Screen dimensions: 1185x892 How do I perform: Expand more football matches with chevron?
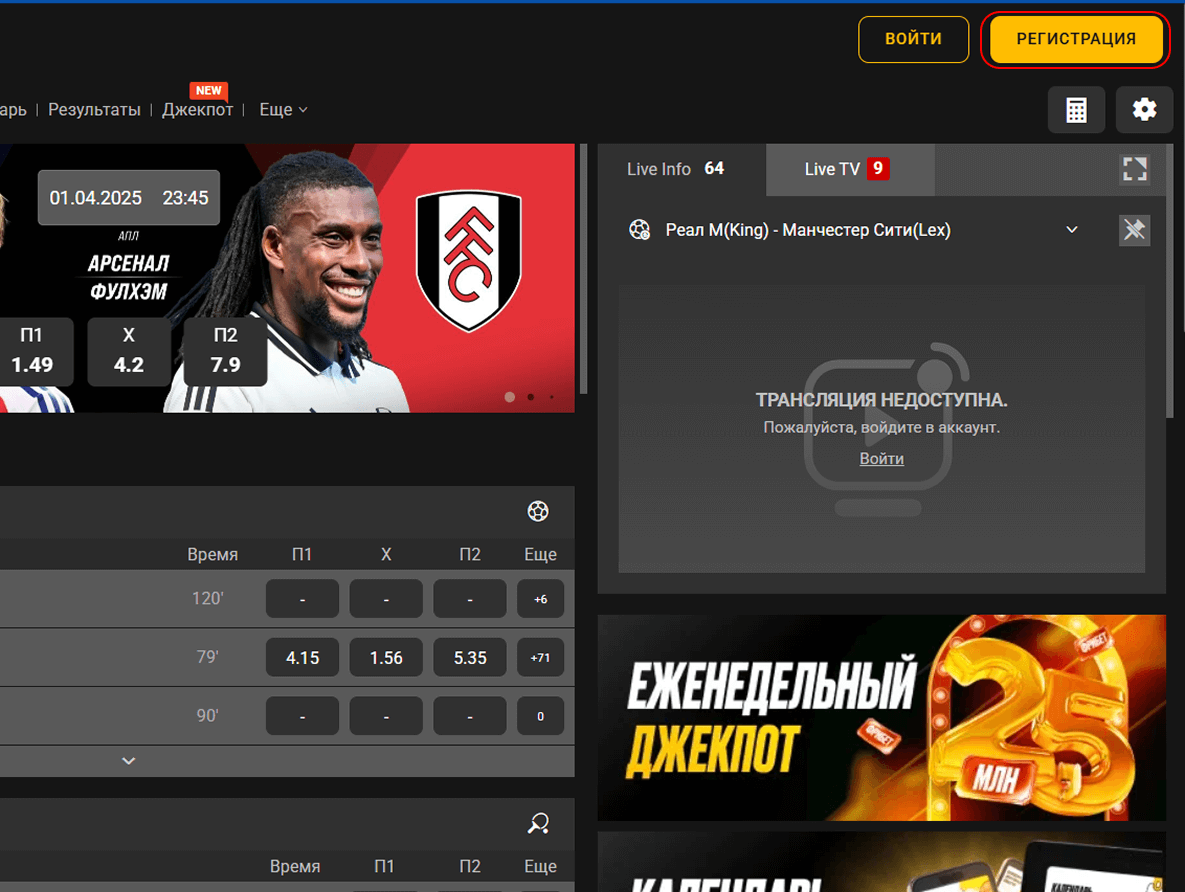click(128, 761)
